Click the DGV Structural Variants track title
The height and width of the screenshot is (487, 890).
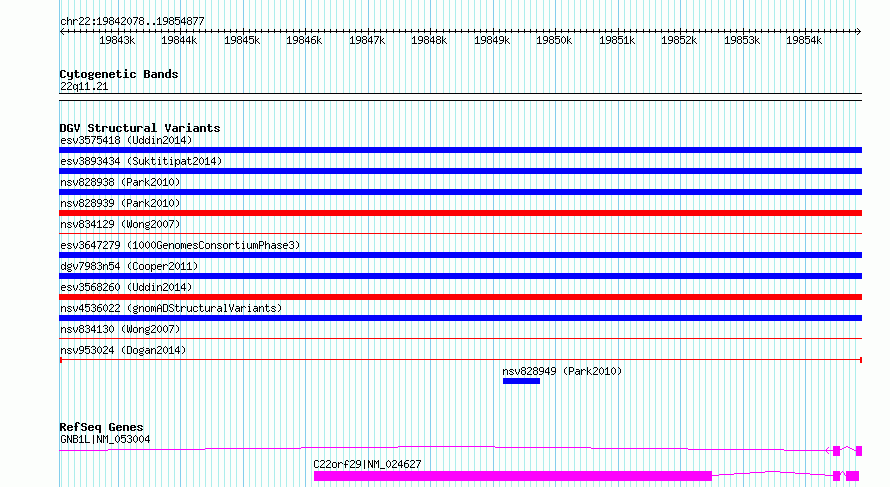140,128
